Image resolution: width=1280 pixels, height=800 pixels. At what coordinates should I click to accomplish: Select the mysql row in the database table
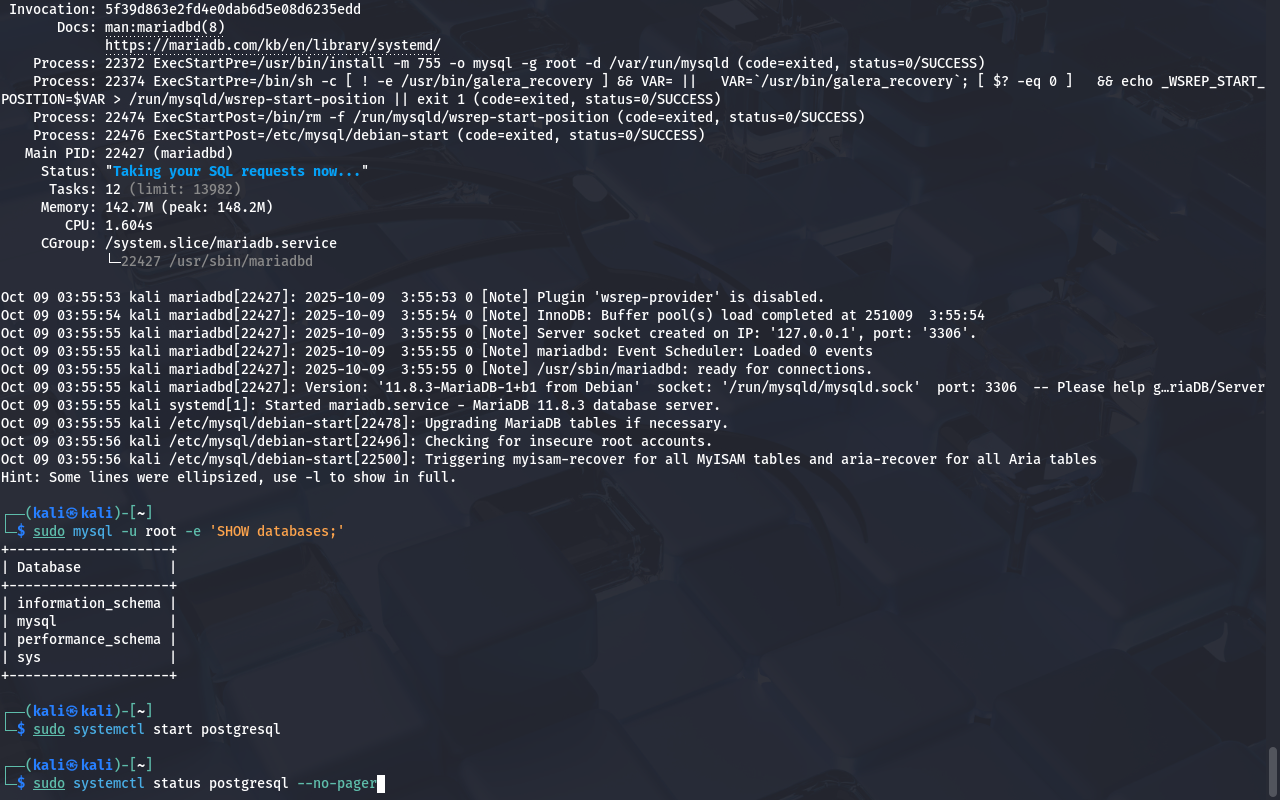pos(37,621)
